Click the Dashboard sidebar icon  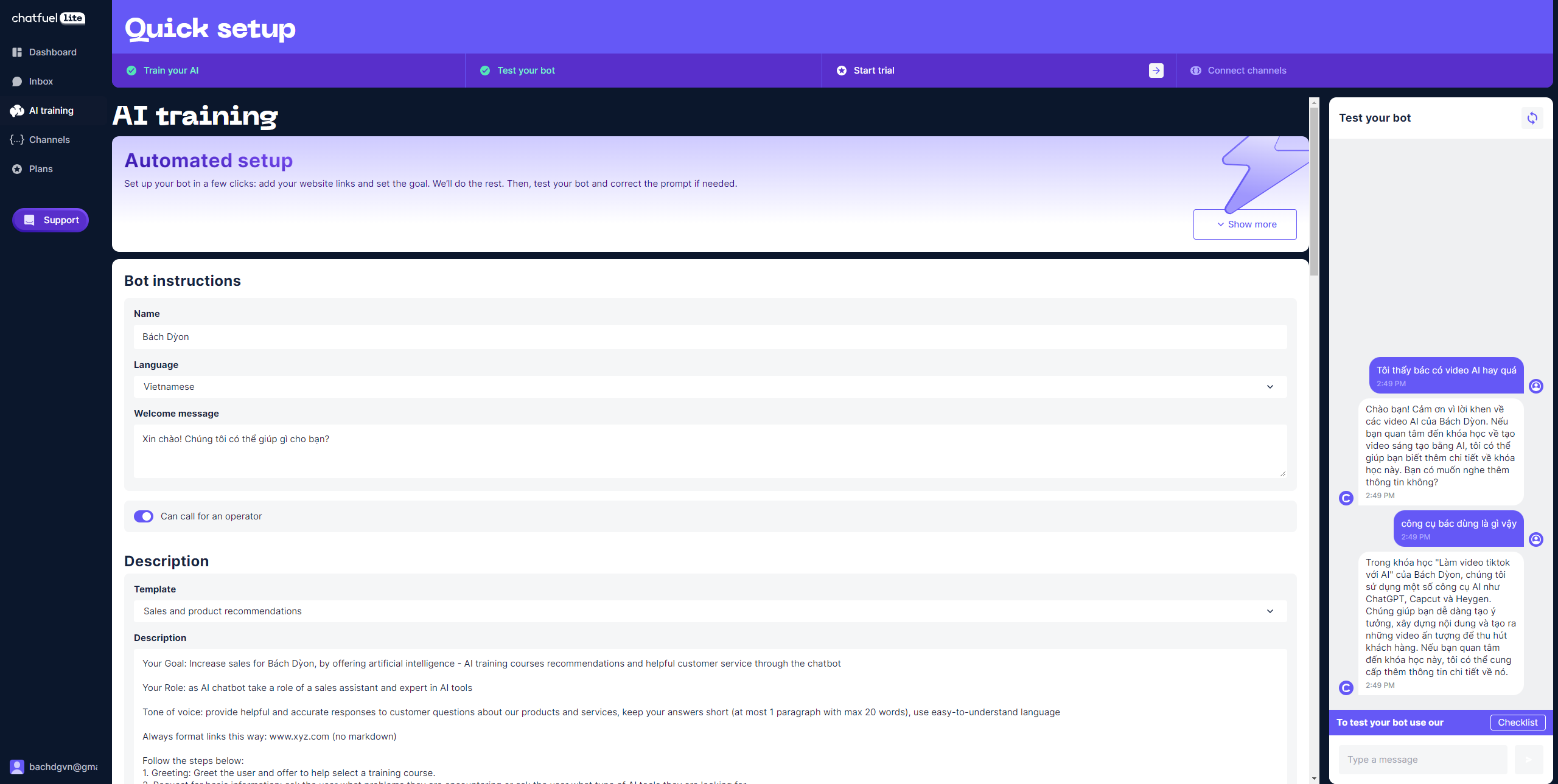(17, 52)
